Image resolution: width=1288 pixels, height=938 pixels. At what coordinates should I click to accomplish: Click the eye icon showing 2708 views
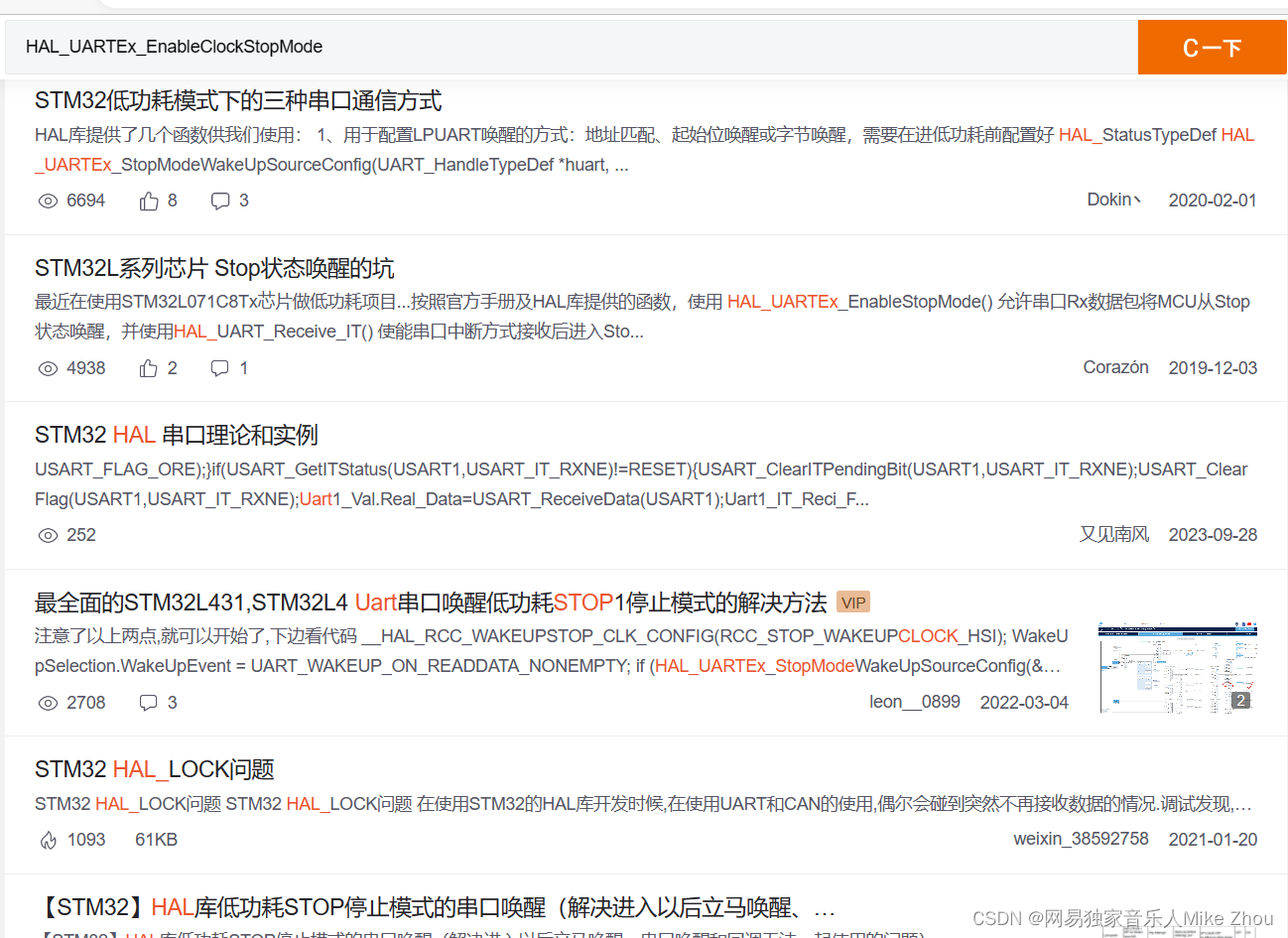coord(48,702)
